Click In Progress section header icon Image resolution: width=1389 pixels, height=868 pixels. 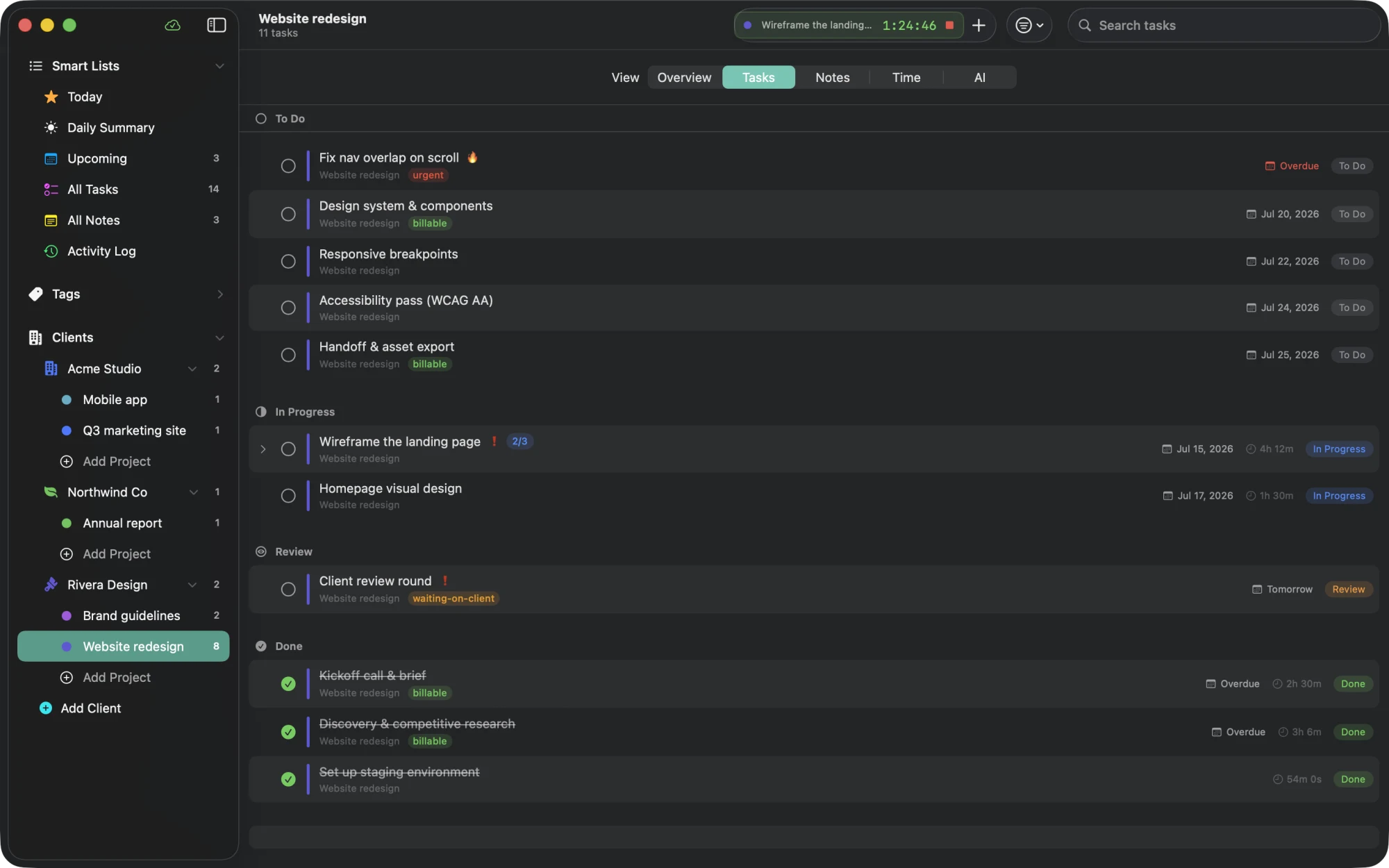(261, 412)
